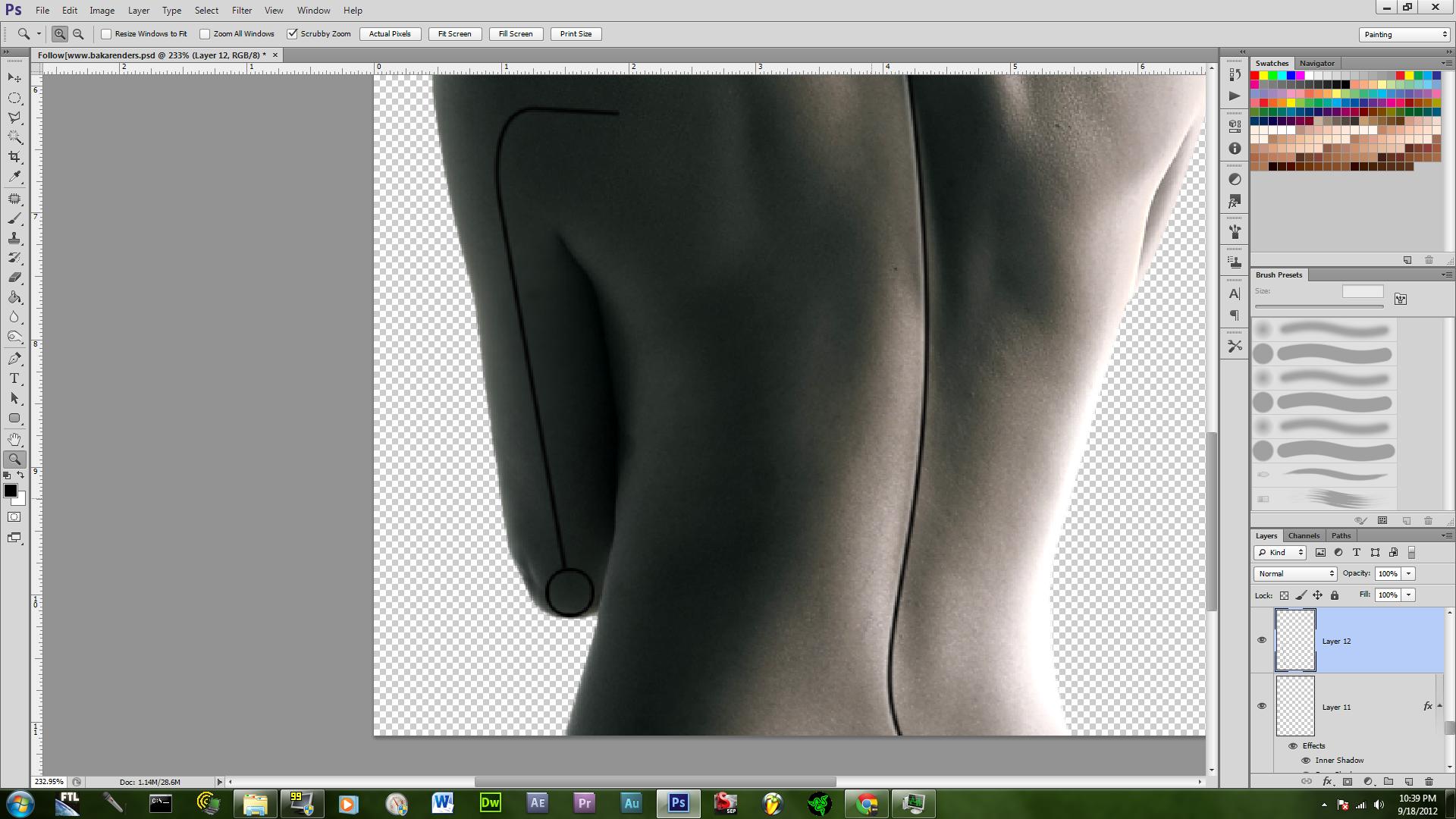Open the Normal blend mode dropdown
The width and height of the screenshot is (1456, 819).
click(x=1295, y=574)
